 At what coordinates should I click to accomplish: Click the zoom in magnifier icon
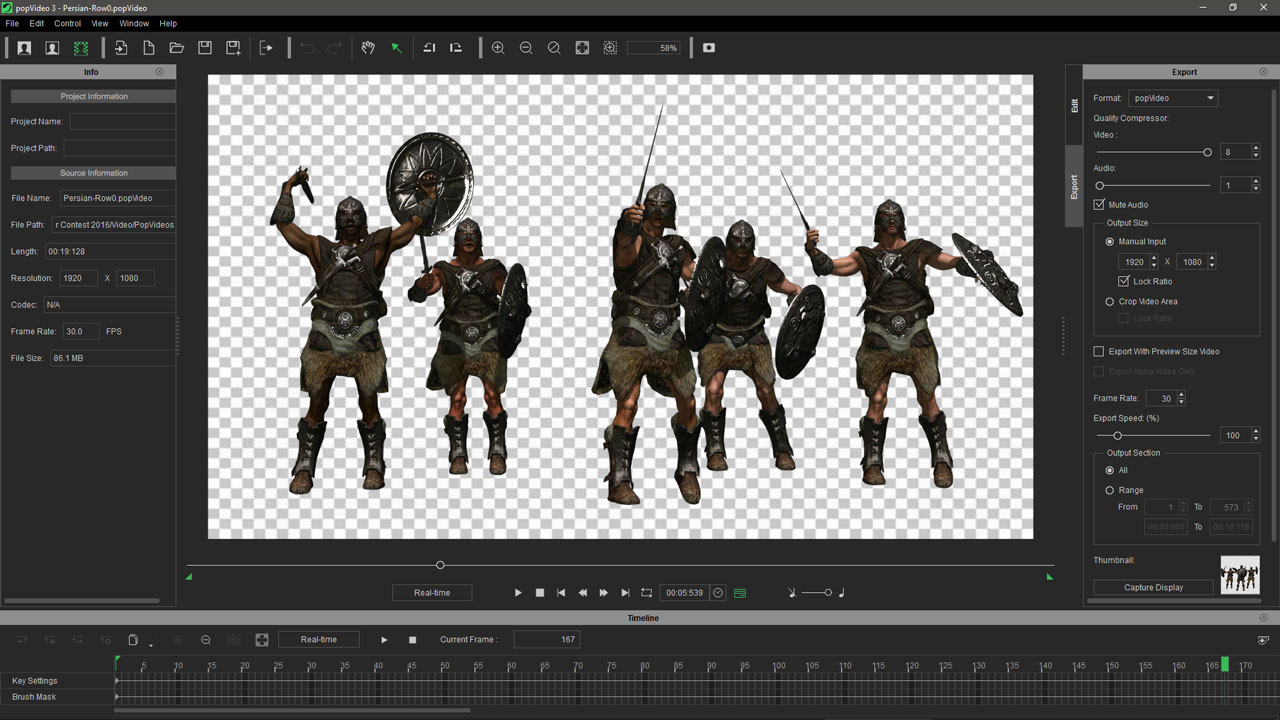pyautogui.click(x=498, y=48)
